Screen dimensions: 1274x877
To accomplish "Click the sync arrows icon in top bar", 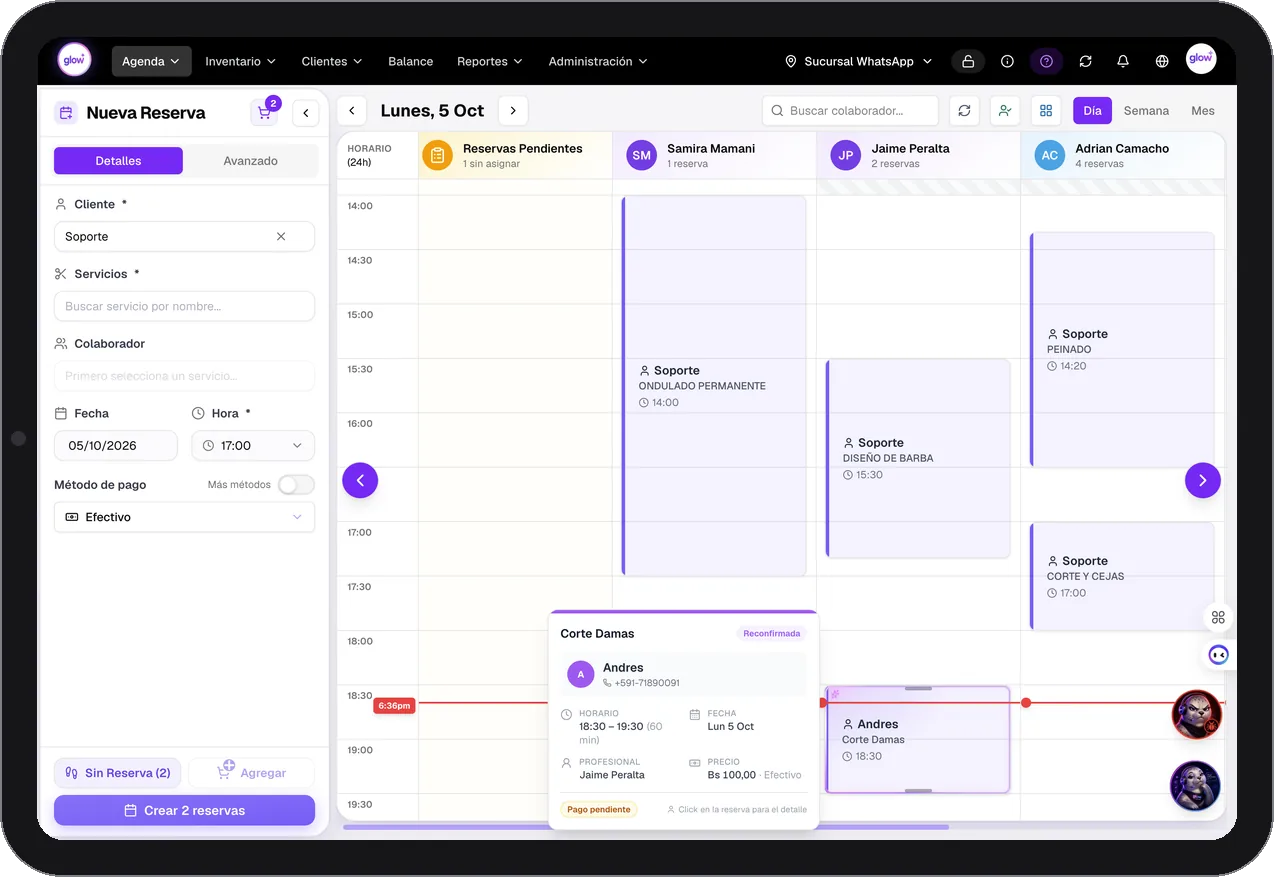I will (x=1085, y=61).
